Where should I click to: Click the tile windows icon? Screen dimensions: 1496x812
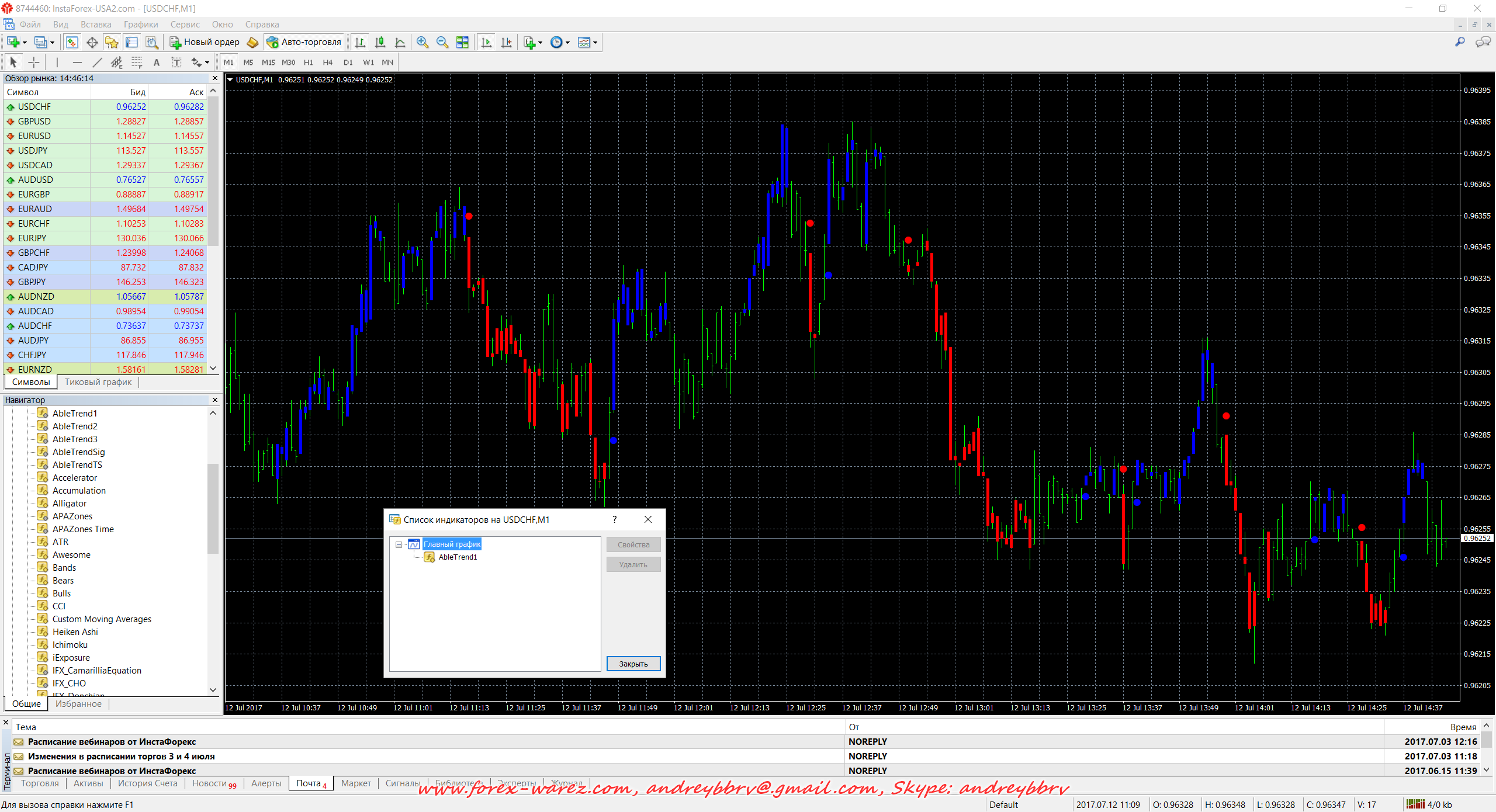pyautogui.click(x=462, y=42)
